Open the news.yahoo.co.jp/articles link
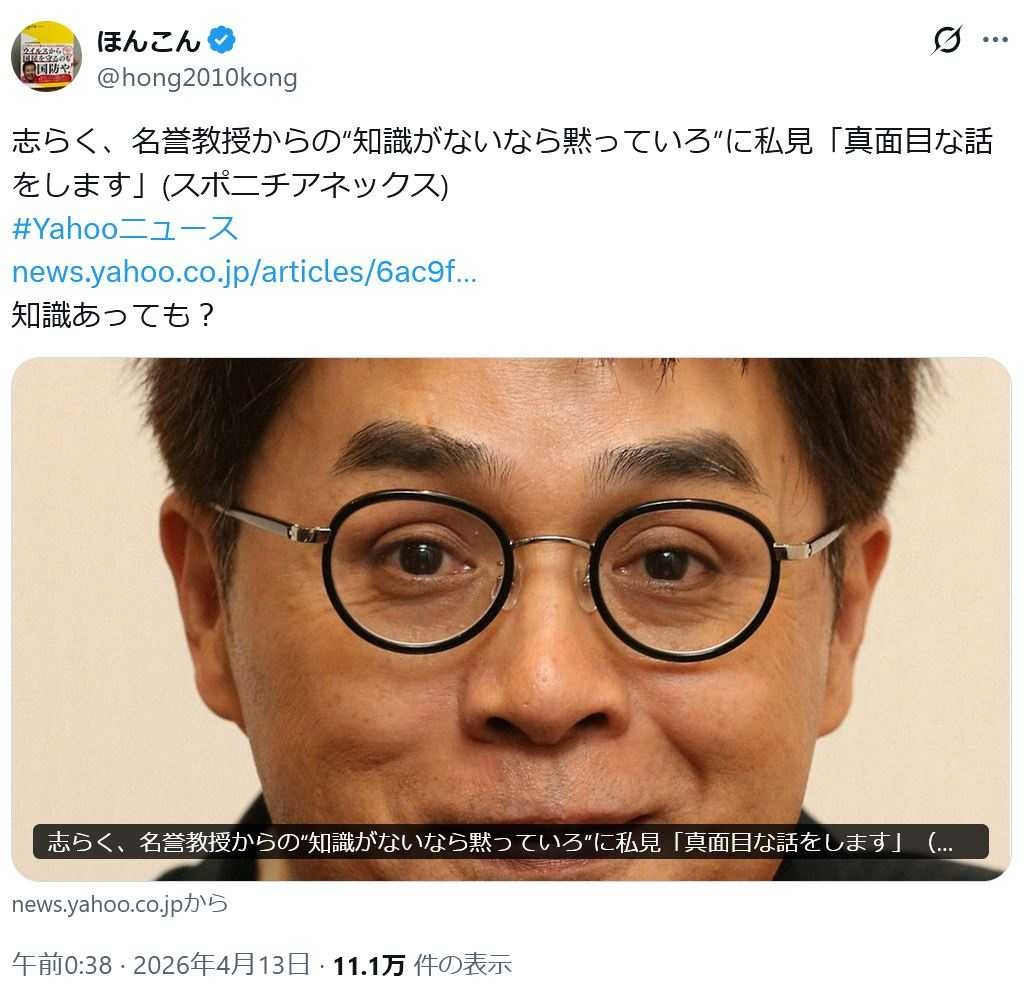The image size is (1028, 990). click(244, 271)
